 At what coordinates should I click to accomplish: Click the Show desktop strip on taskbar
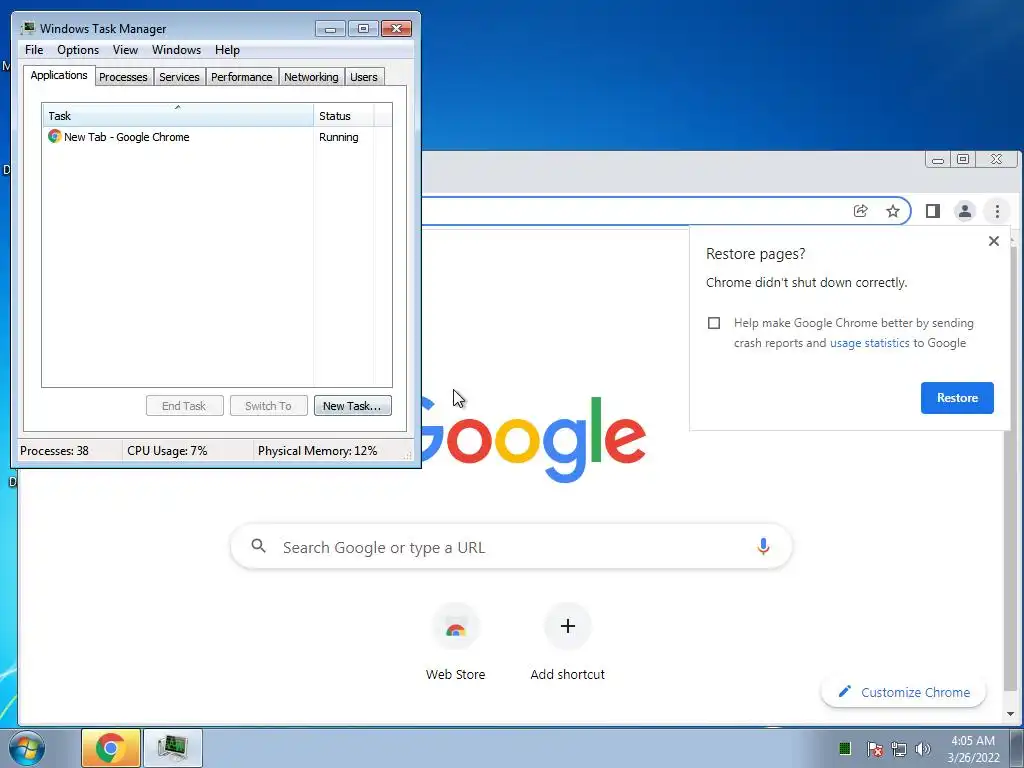(x=1016, y=748)
